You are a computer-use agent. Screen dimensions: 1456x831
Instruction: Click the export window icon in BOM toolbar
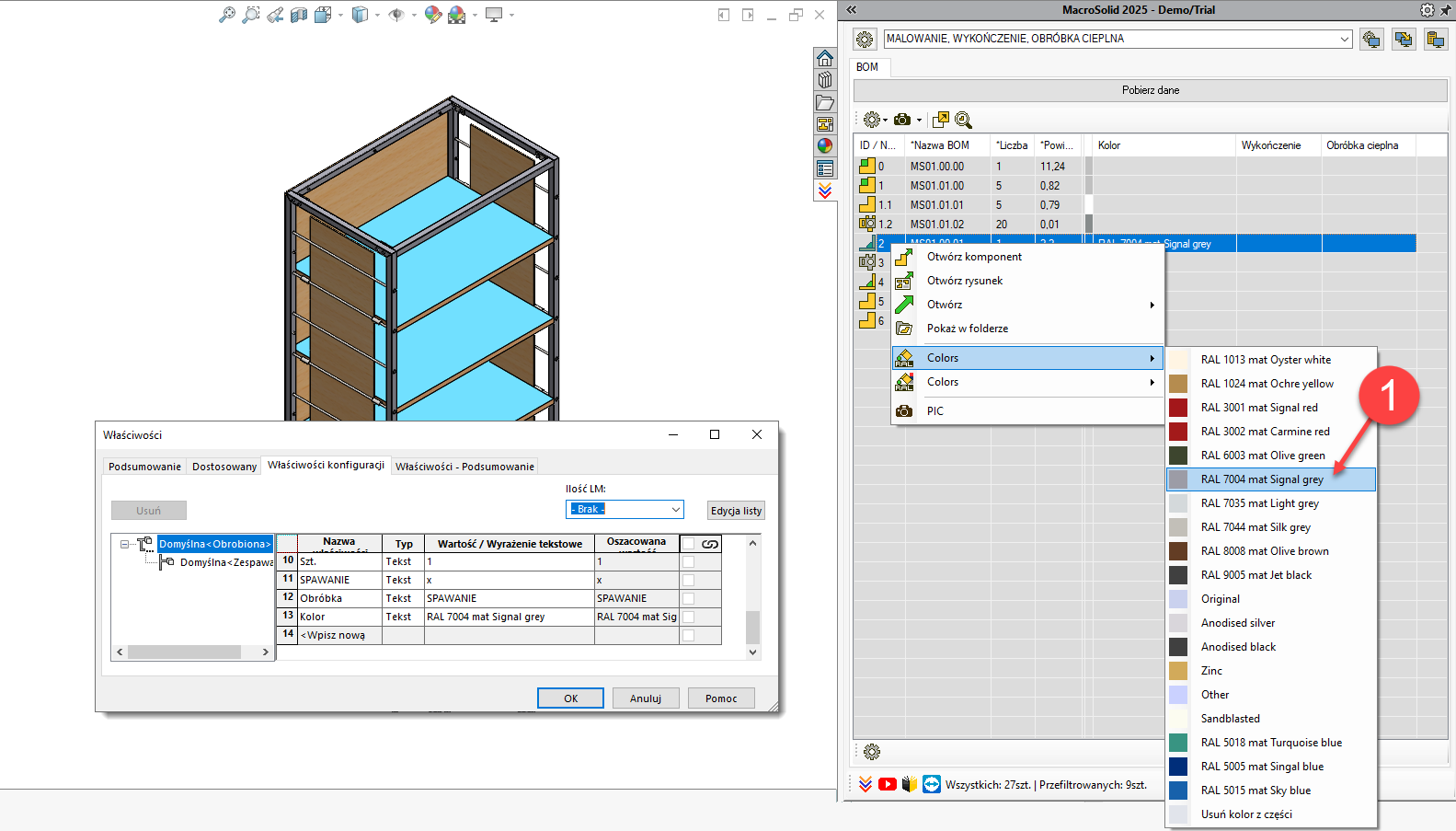940,120
